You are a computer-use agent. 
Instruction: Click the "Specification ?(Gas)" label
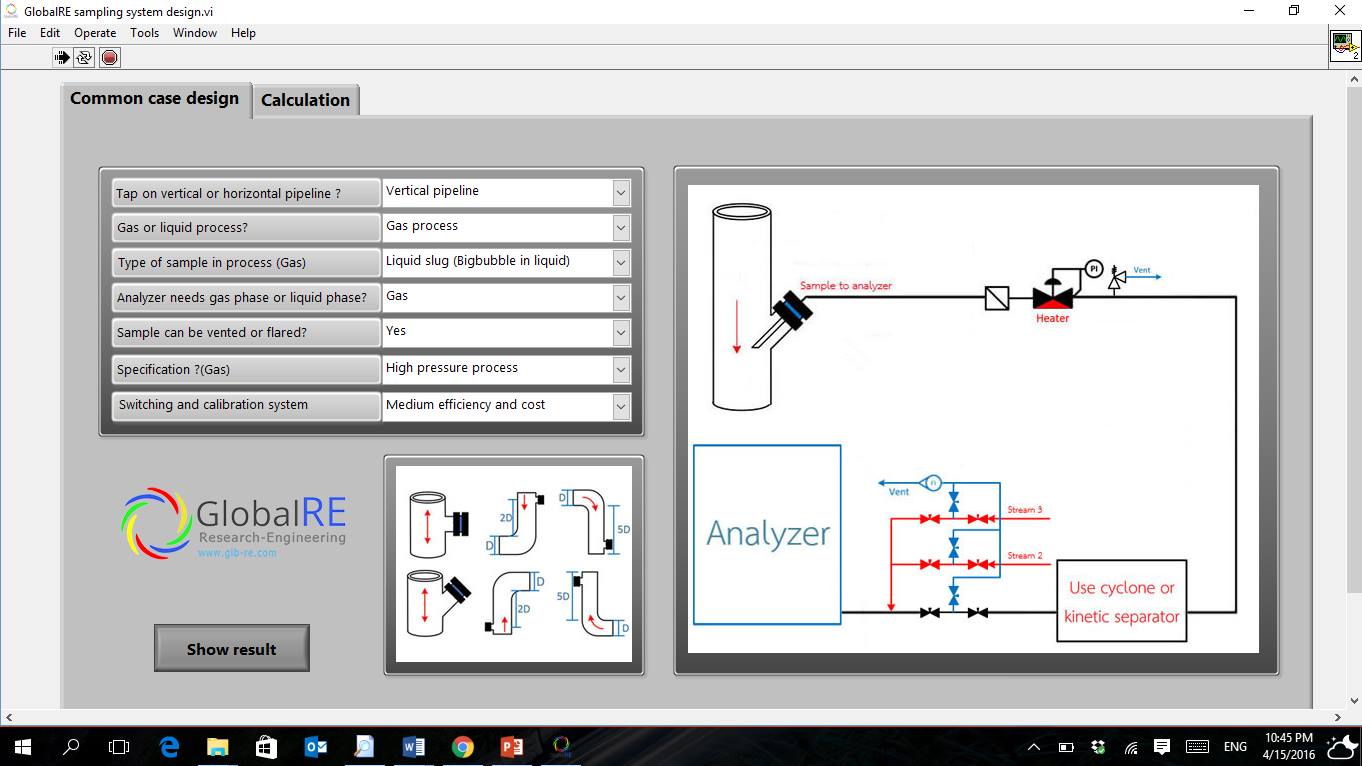coord(246,369)
